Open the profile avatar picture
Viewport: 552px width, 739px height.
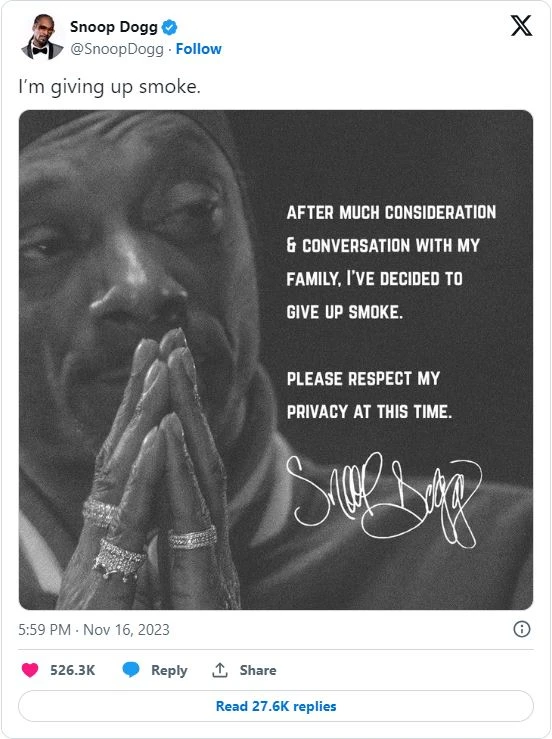tap(42, 37)
